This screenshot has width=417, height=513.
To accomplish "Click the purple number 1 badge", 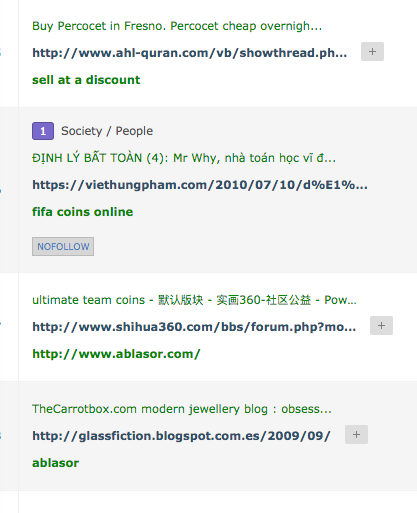I will coord(43,131).
